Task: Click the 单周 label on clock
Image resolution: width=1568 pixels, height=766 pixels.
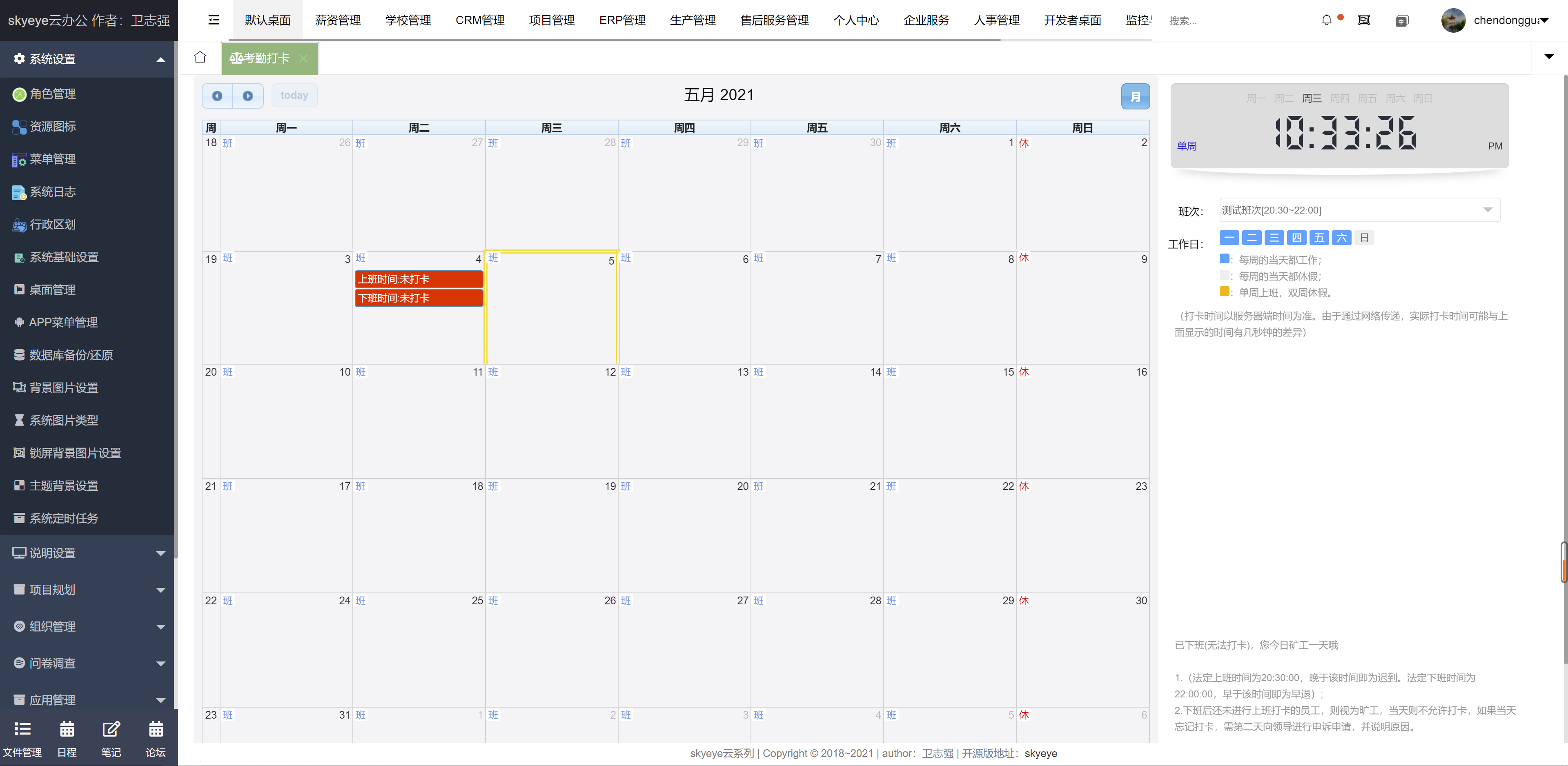Action: (x=1186, y=146)
